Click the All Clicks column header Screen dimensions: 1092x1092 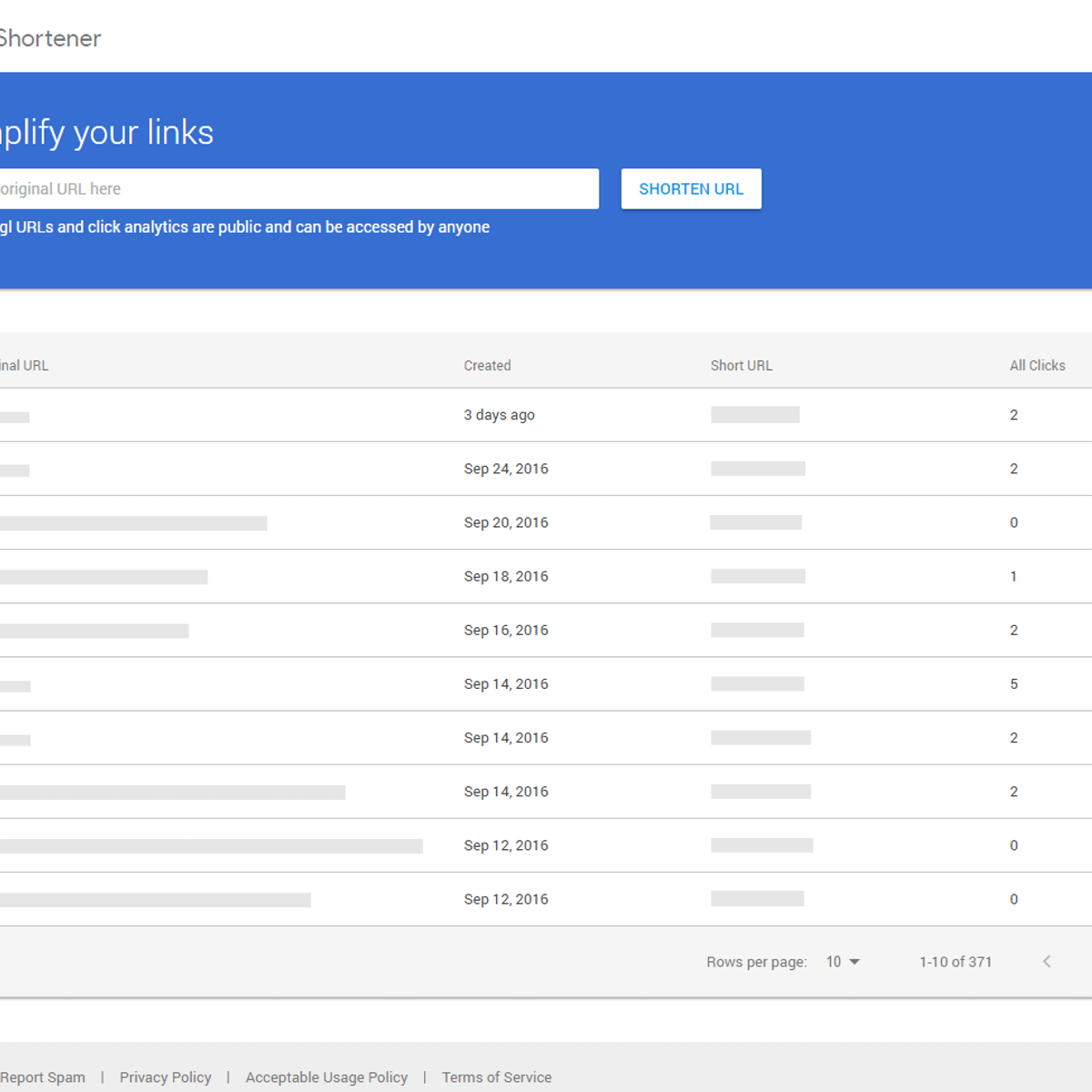coord(1037,366)
